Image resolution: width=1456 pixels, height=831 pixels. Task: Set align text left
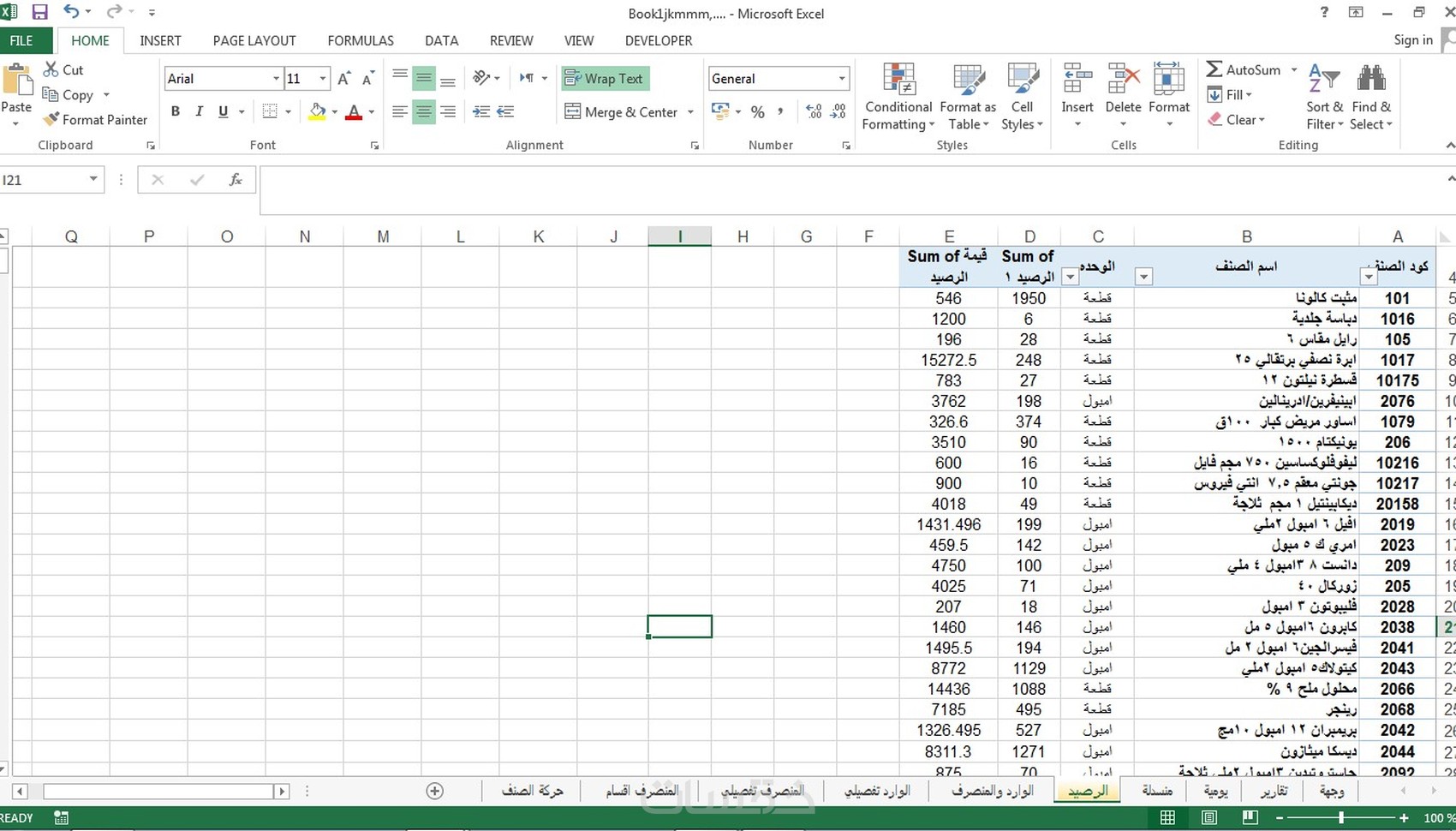(400, 111)
